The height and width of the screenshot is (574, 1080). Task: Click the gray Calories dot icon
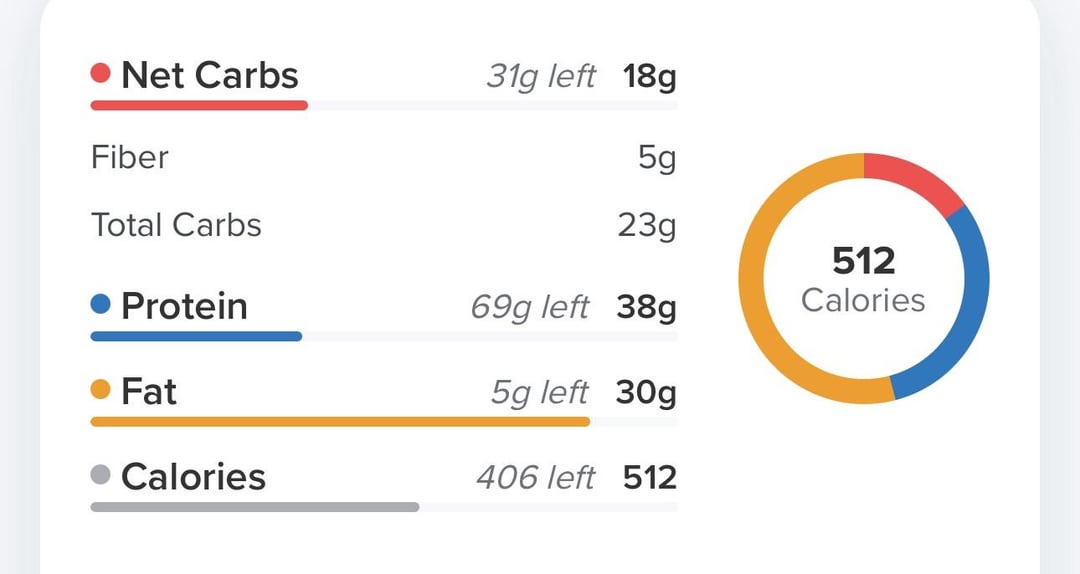coord(101,474)
